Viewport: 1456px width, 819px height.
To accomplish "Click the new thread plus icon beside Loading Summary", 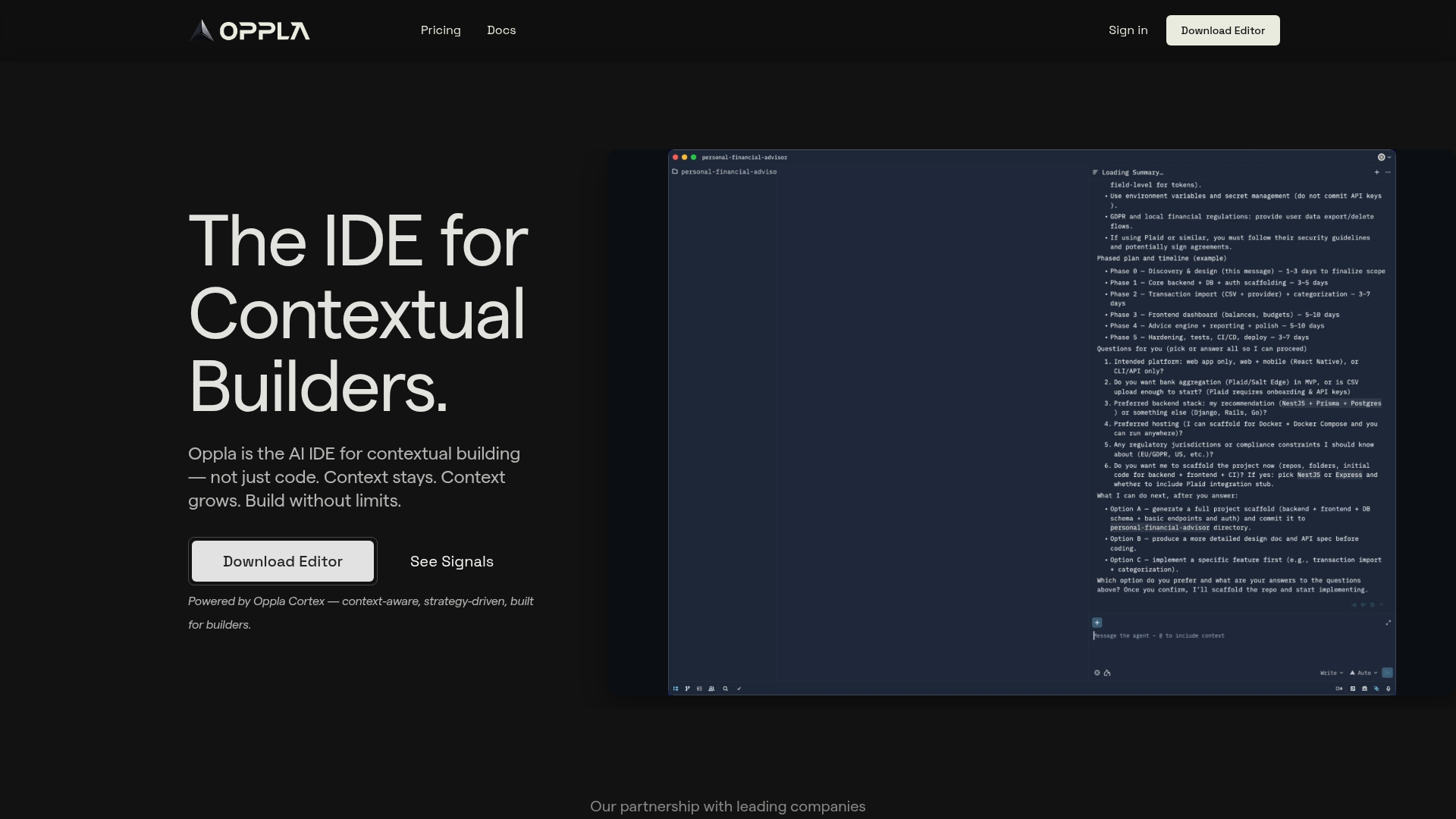I will pyautogui.click(x=1377, y=172).
